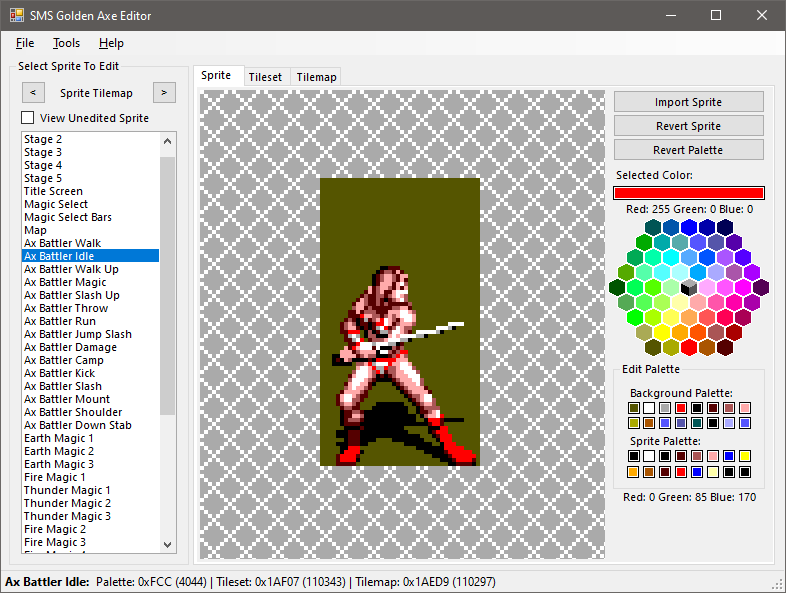Enable the View Unedited Sprite checkbox

click(28, 118)
